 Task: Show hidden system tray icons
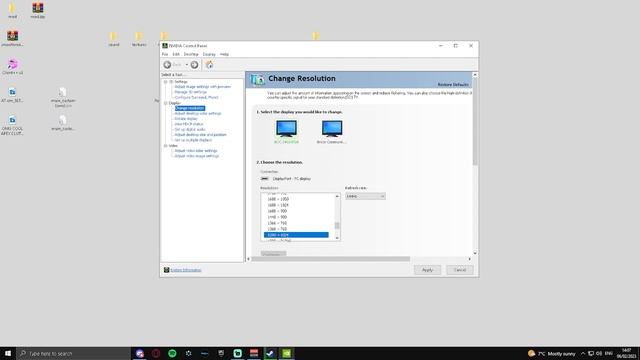(x=582, y=353)
